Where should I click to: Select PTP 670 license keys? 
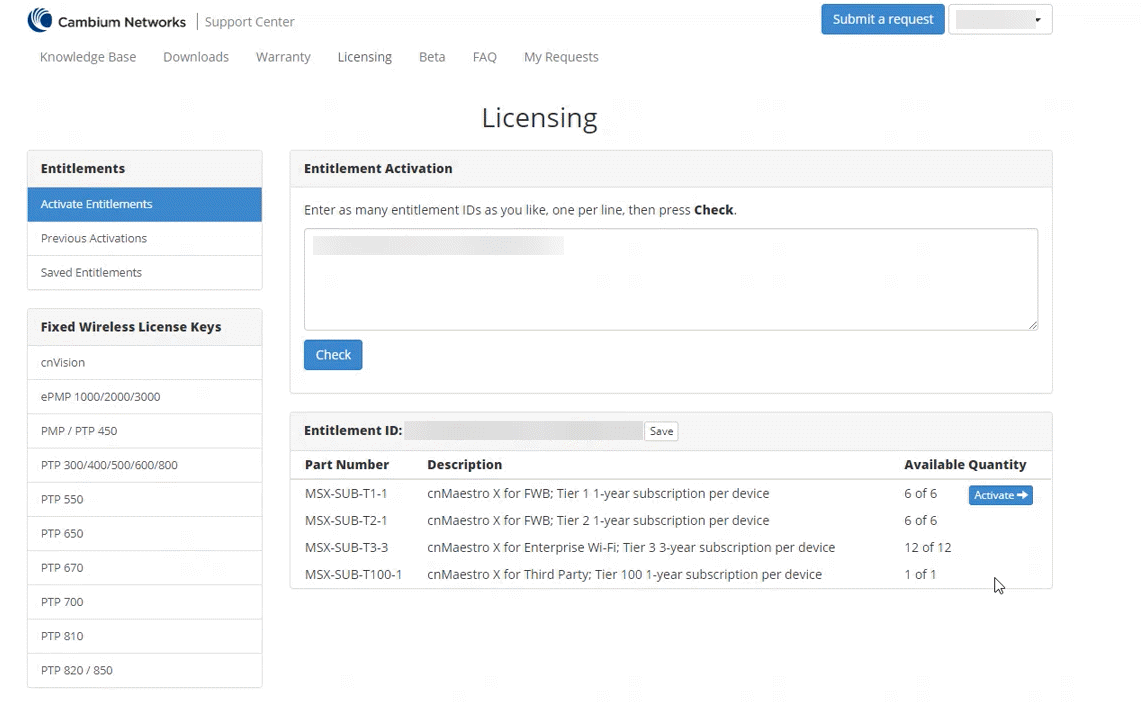point(145,568)
